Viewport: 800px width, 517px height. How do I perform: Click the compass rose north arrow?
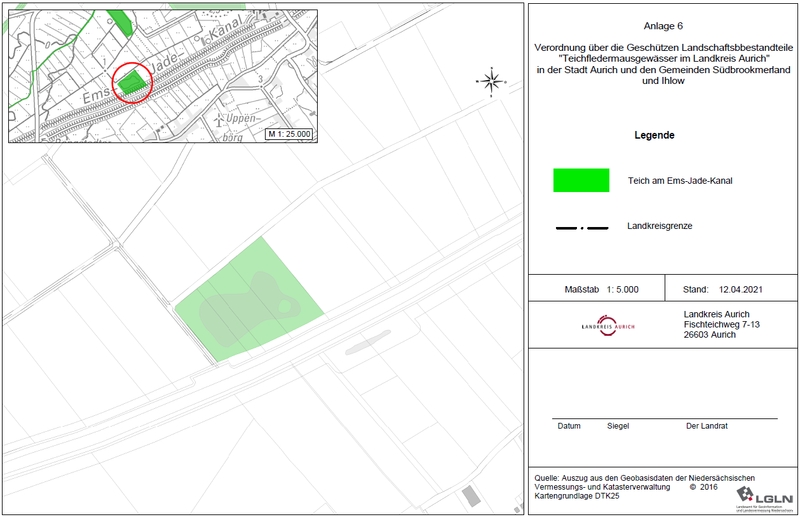click(x=490, y=81)
